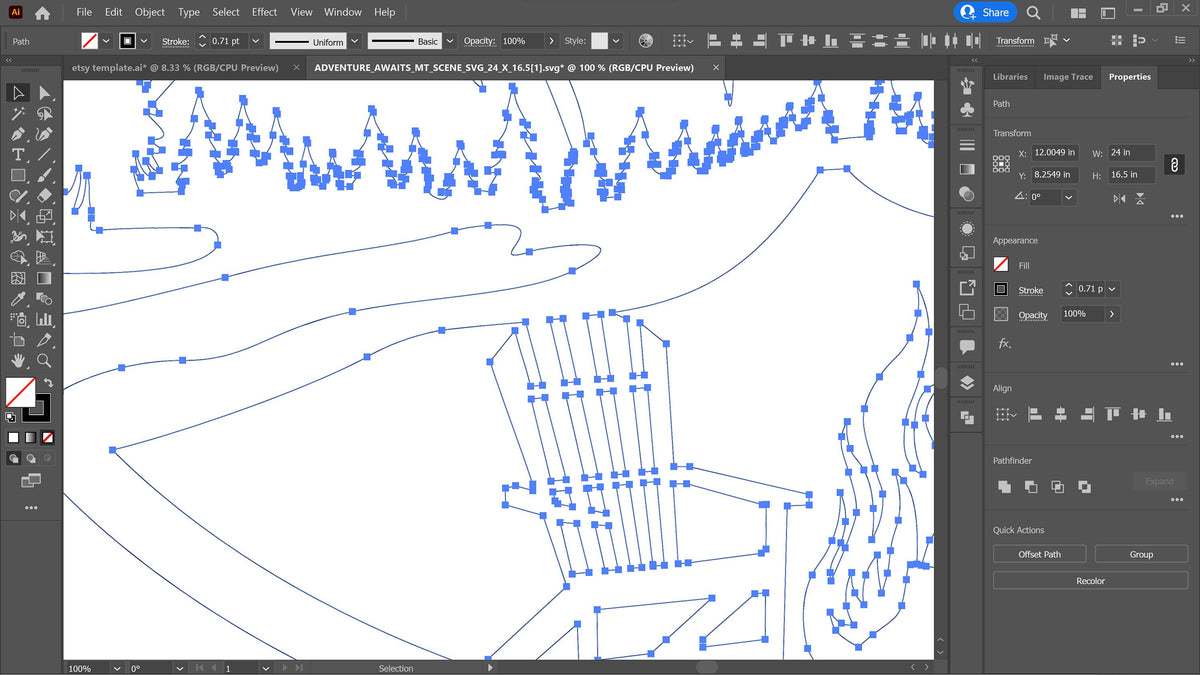
Task: Select the Artboard tool
Action: [x=18, y=340]
